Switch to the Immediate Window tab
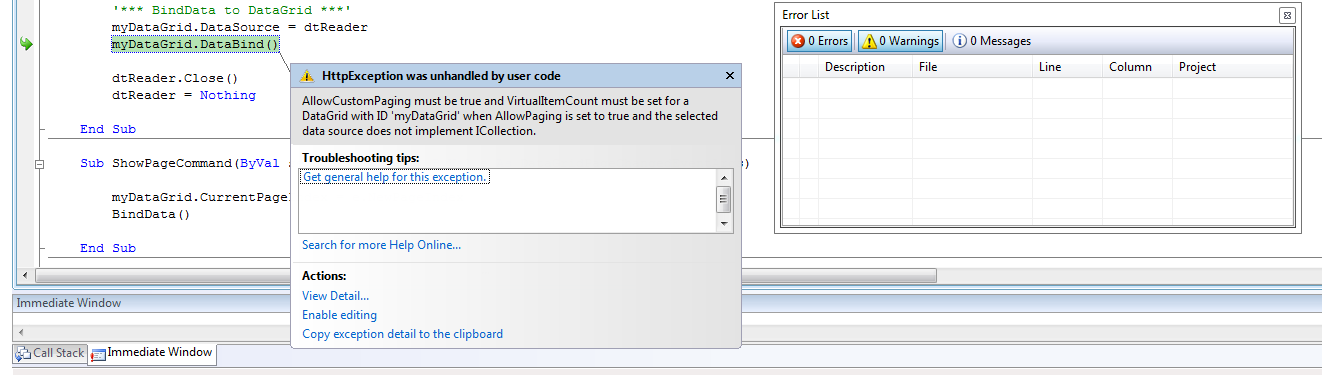The height and width of the screenshot is (375, 1322). (x=152, y=353)
